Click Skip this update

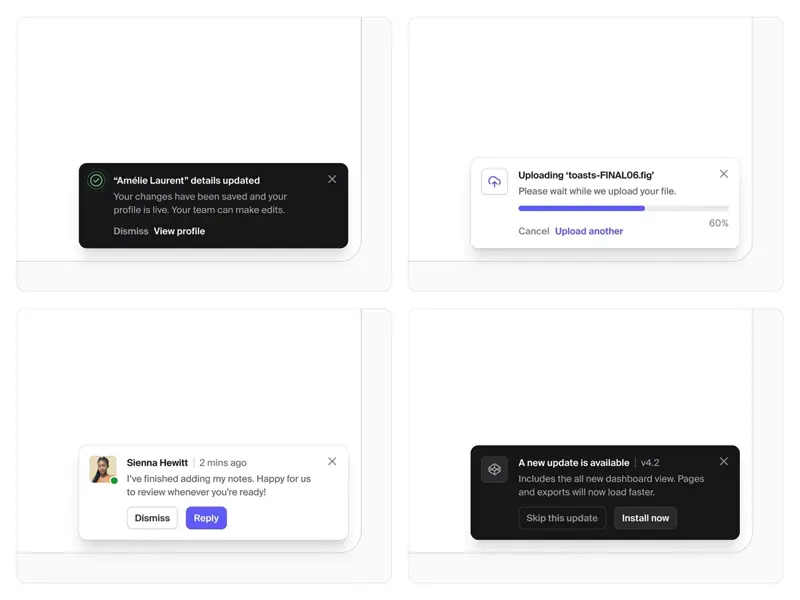(562, 518)
